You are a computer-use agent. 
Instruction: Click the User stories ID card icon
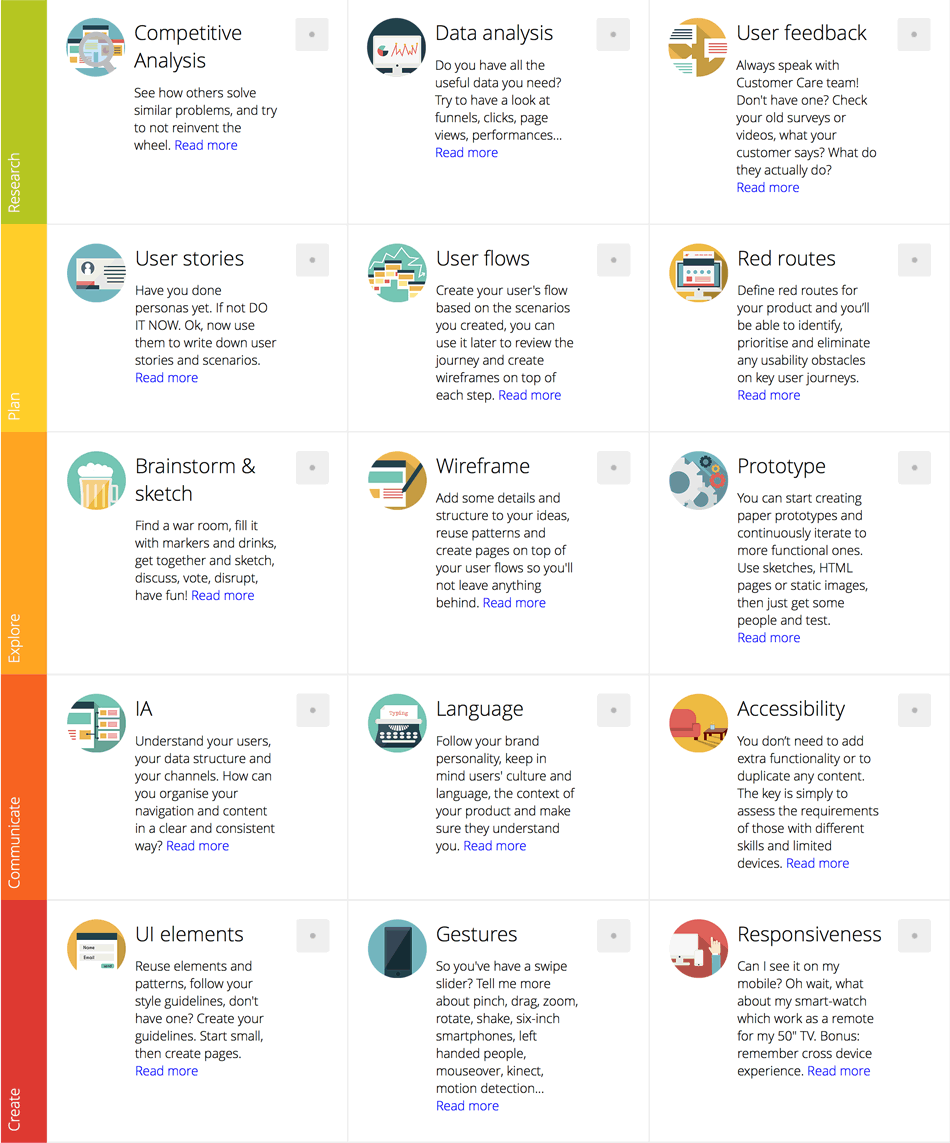pos(96,272)
